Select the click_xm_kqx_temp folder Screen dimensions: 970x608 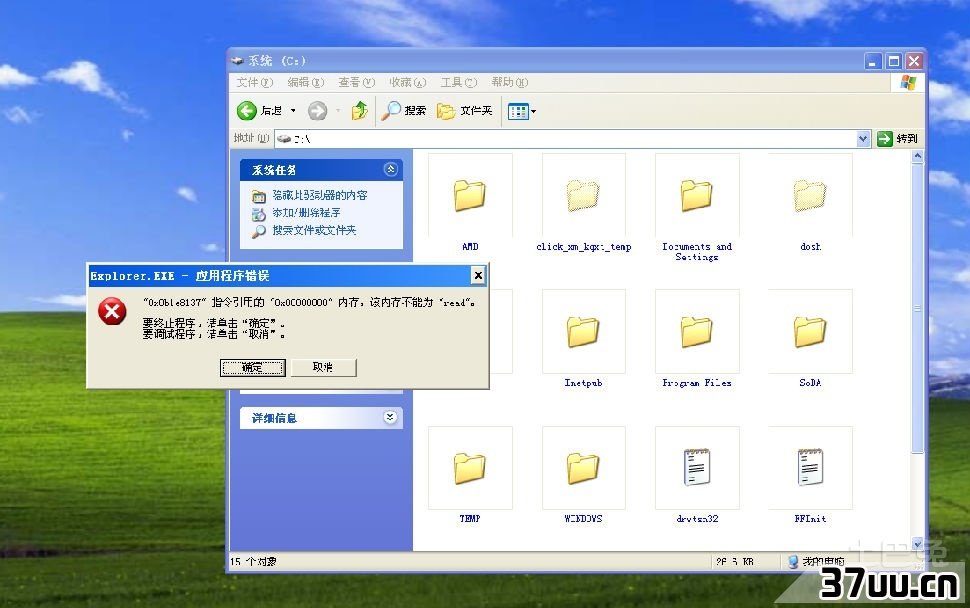(583, 195)
